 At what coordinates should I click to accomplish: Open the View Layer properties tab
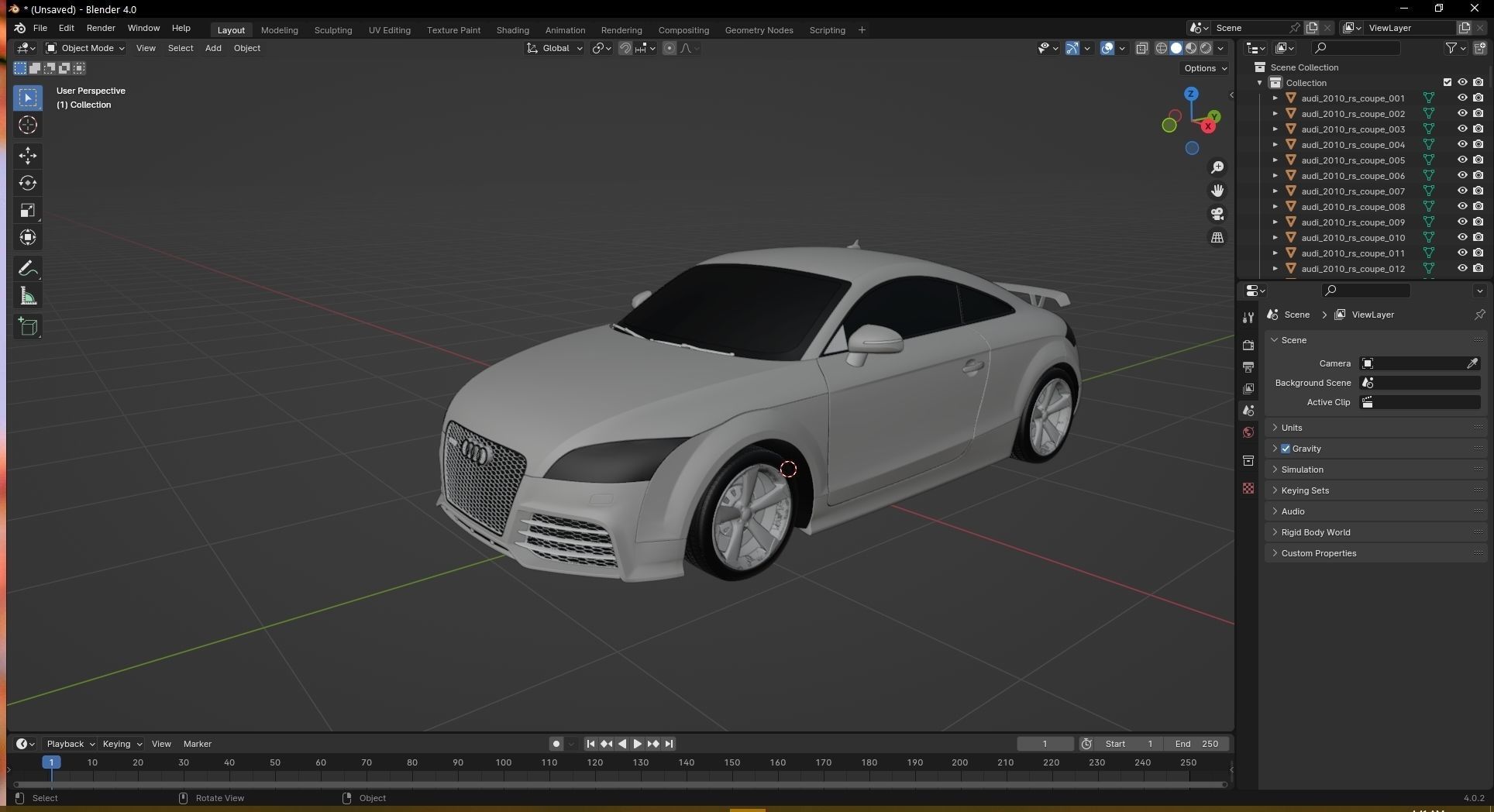(1248, 388)
